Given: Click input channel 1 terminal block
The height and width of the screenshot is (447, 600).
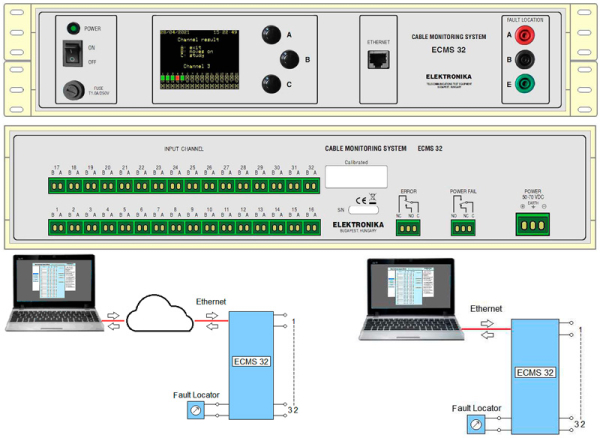Looking at the screenshot, I should (56, 228).
